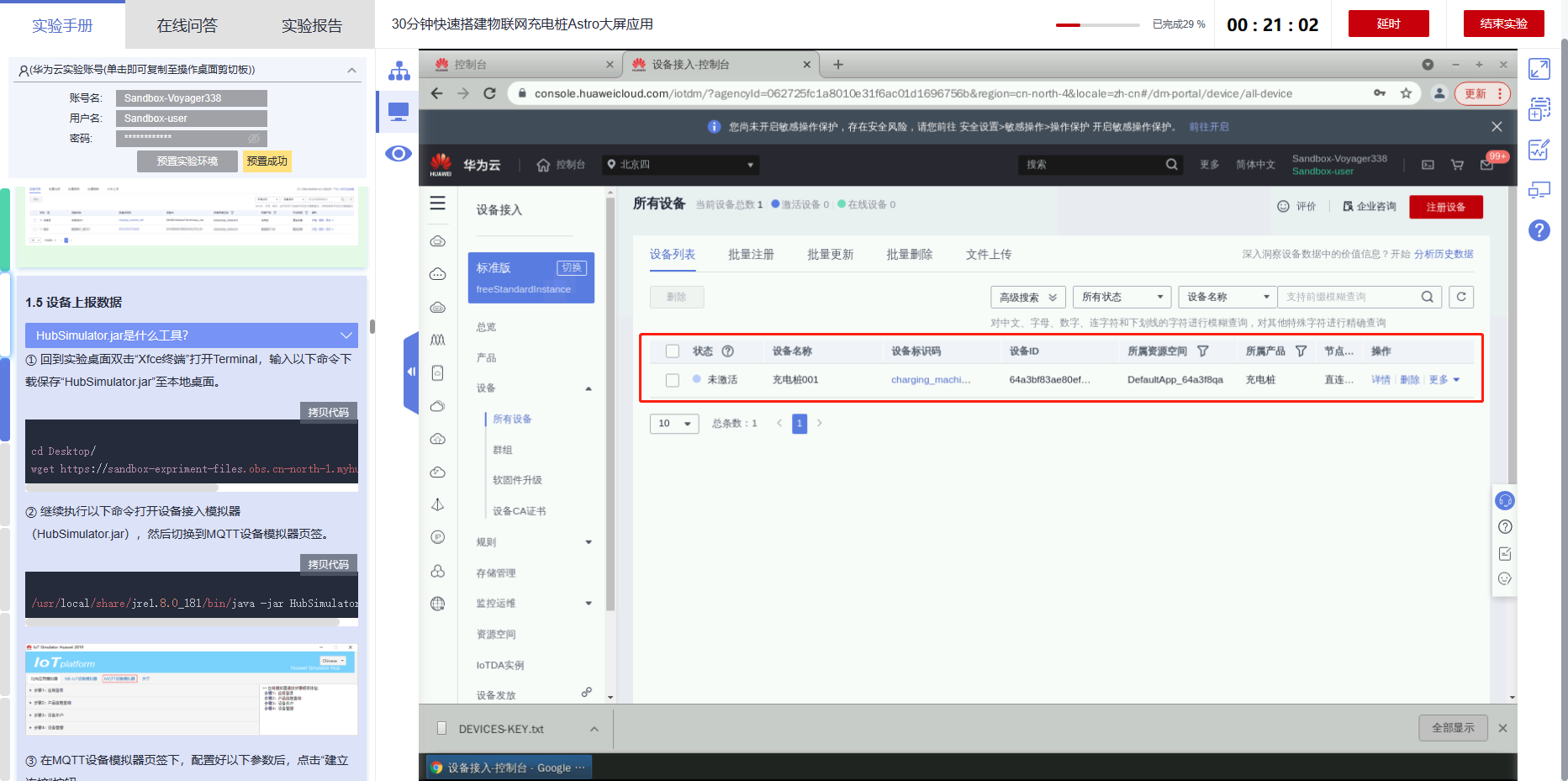1568x781 pixels.
Task: Filter by 所属产品 funnel icon
Action: pos(1301,351)
